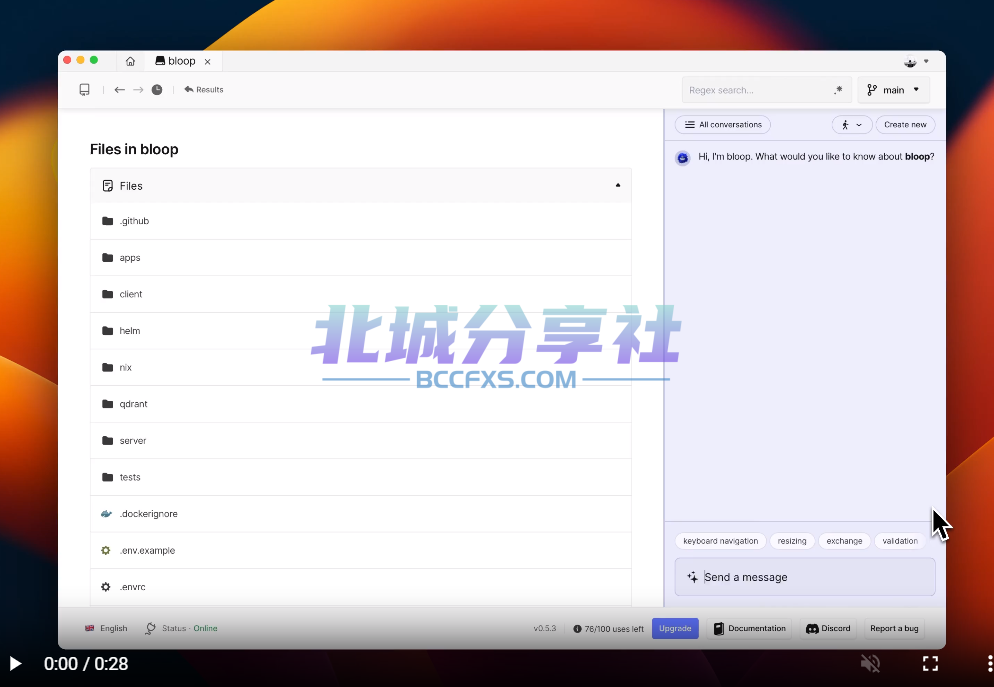
Task: Click the repository book icon in toolbar
Action: tap(84, 89)
